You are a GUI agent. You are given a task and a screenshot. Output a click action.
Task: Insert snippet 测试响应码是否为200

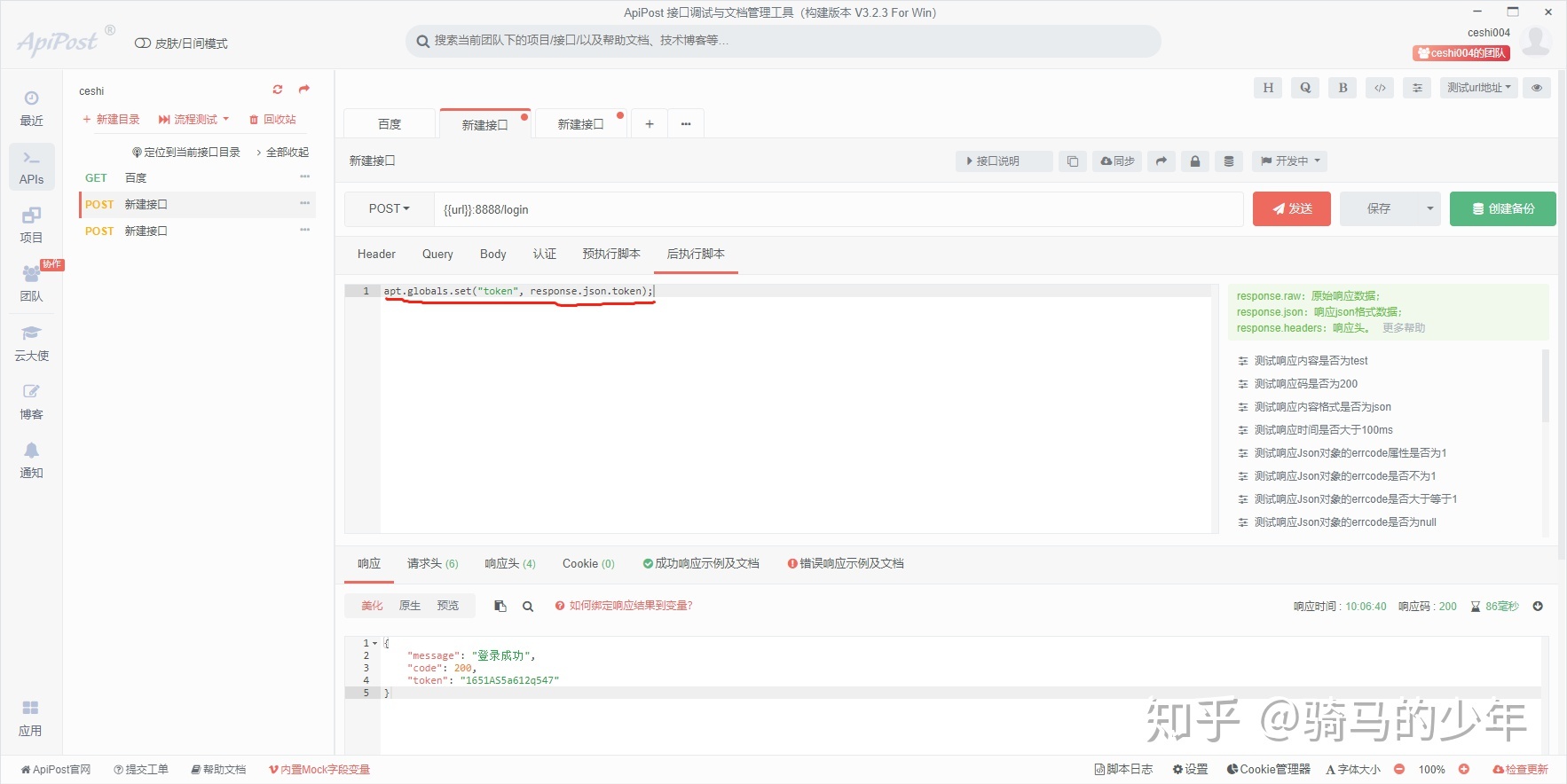coord(1305,384)
